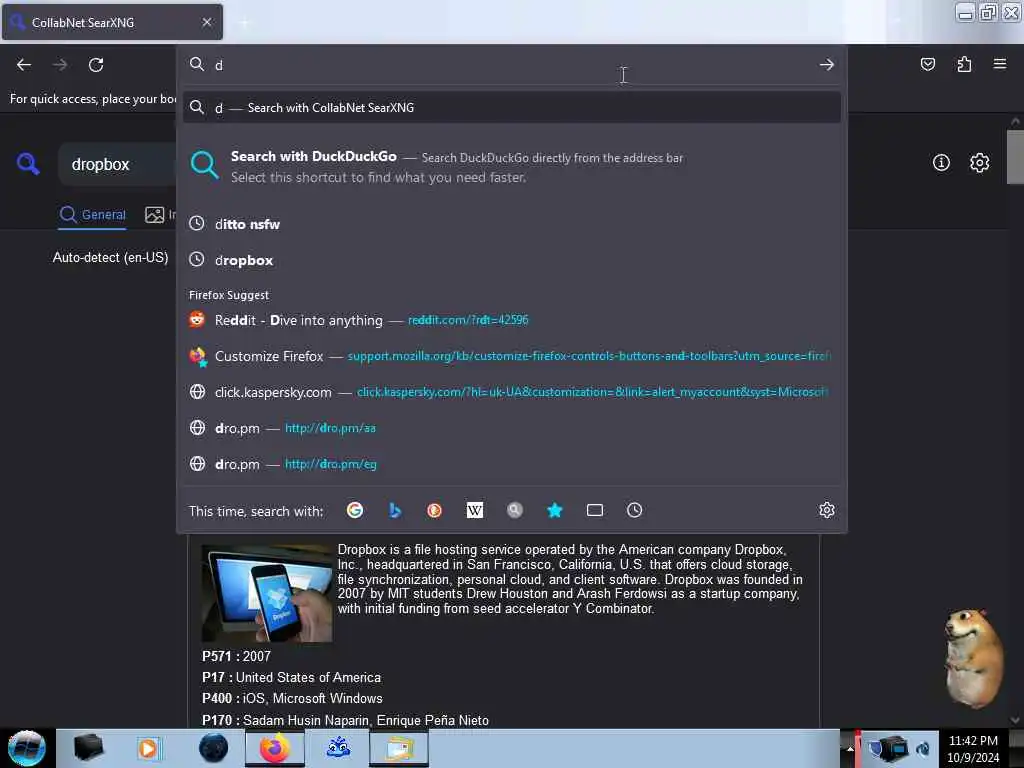Click the SearXNG dropbox search box
Screen dimensions: 1024x768
[118, 164]
